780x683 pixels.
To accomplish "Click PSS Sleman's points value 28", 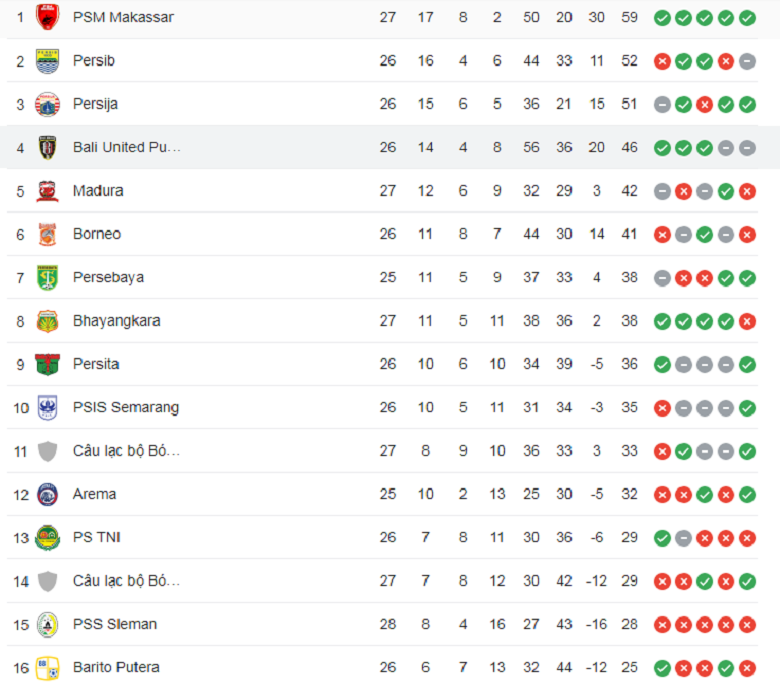I will 629,624.
